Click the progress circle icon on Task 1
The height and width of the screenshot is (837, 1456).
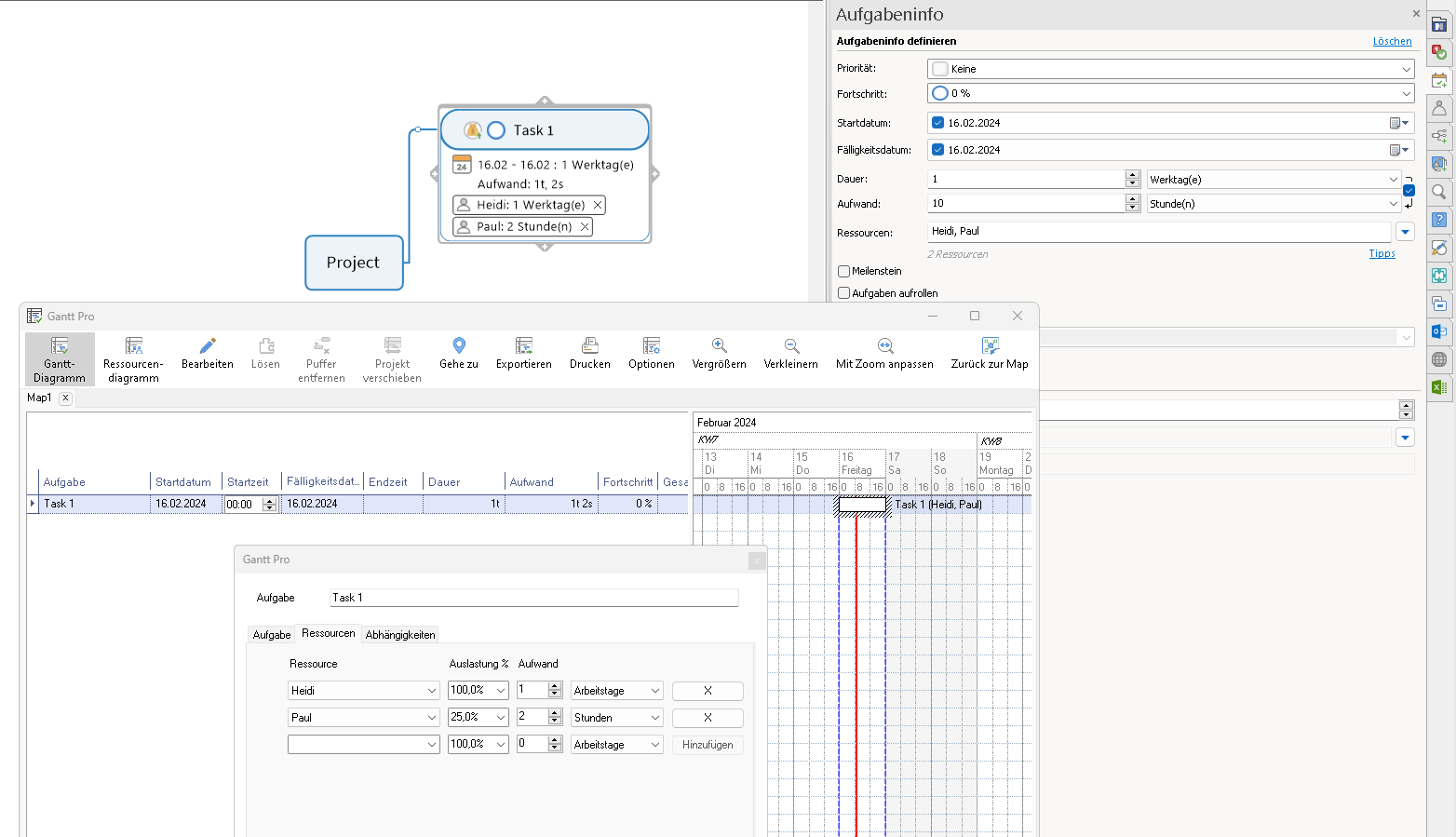[x=496, y=130]
